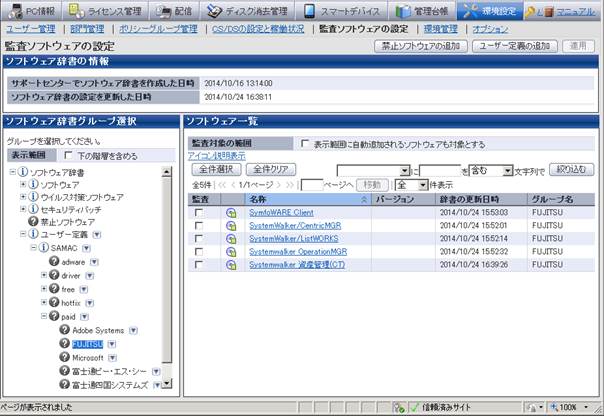Check audit box for SystemWalker/CentricMGR
This screenshot has height=416, width=604.
pyautogui.click(x=199, y=226)
